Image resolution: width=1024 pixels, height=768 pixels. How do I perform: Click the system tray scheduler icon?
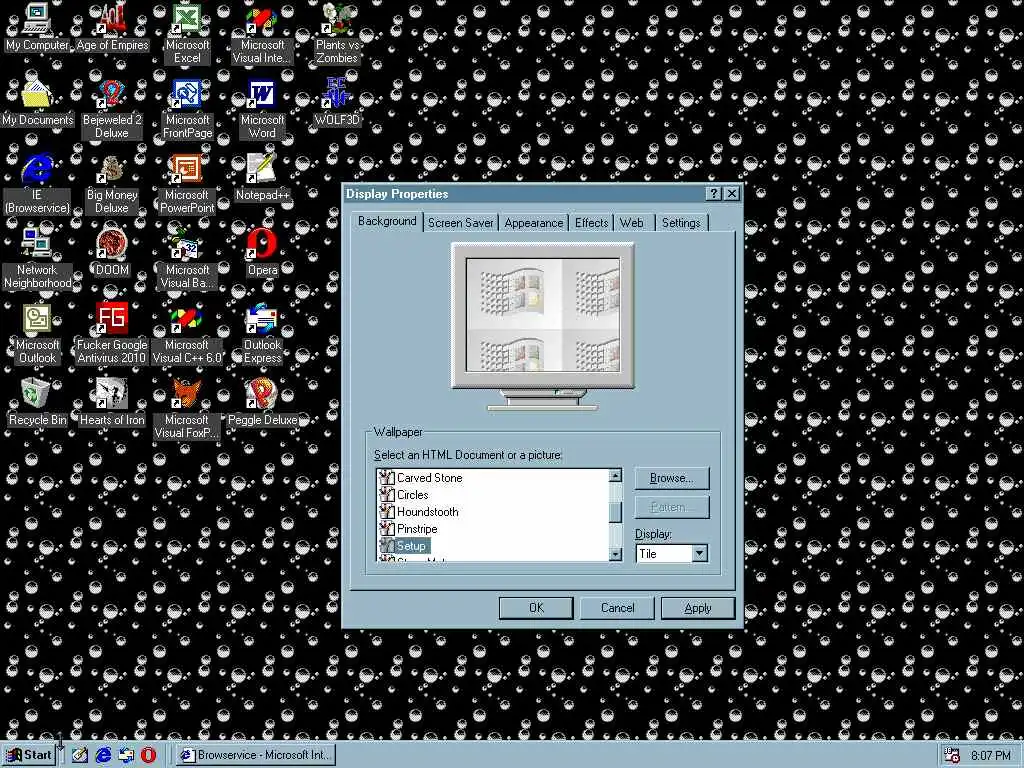click(952, 756)
